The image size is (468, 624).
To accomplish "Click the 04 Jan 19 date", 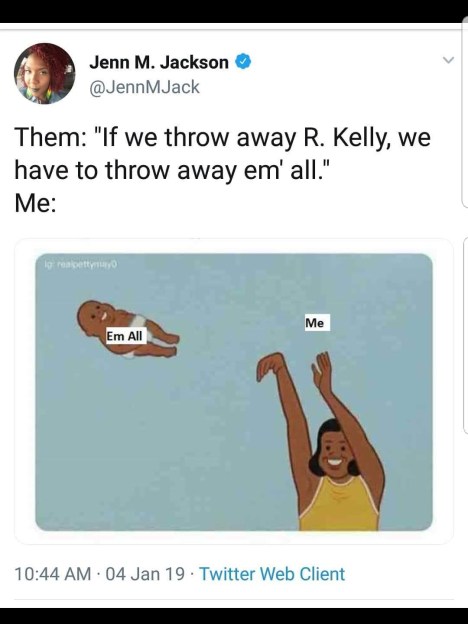I will (145, 574).
